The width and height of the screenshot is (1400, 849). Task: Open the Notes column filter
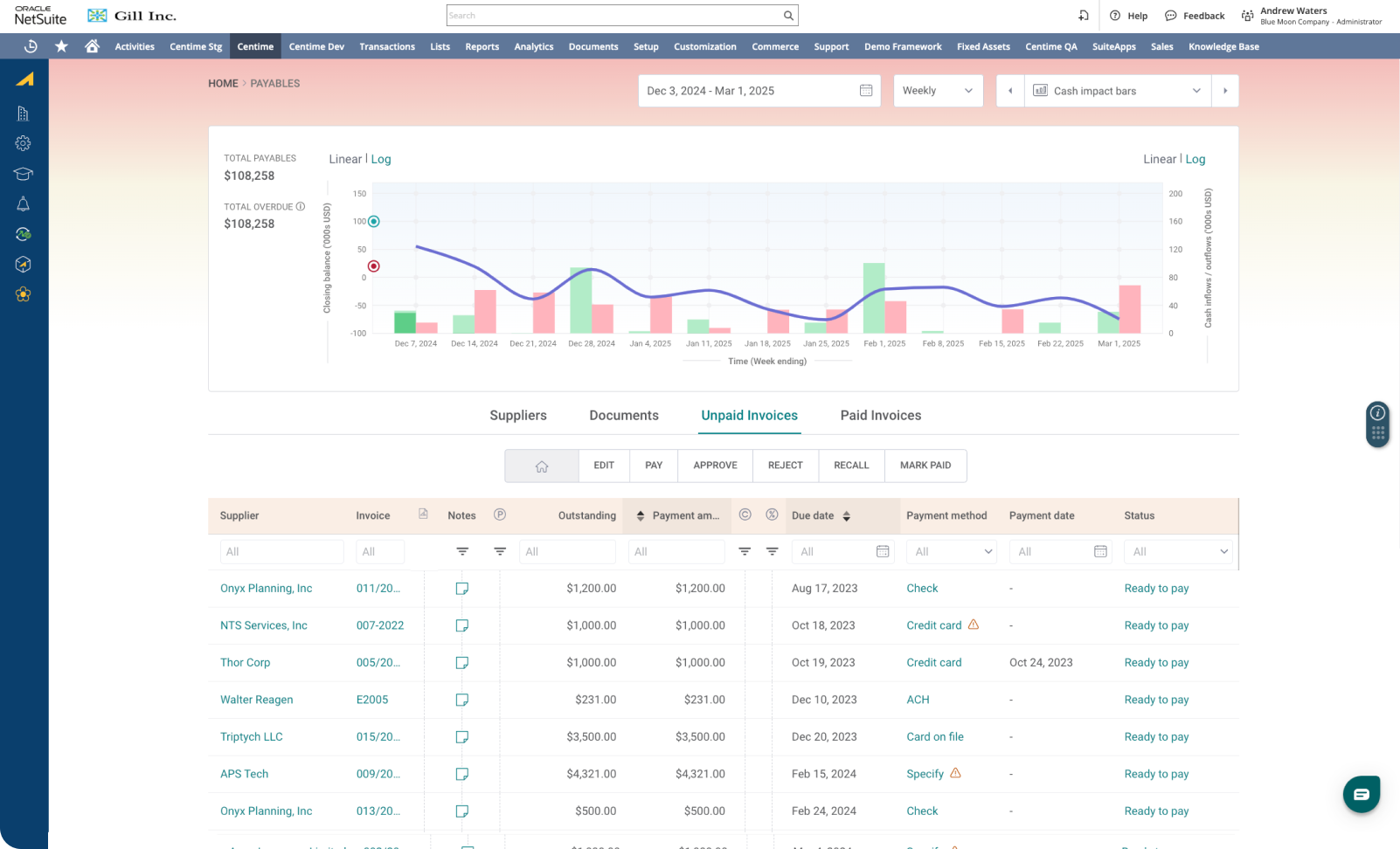pos(462,552)
